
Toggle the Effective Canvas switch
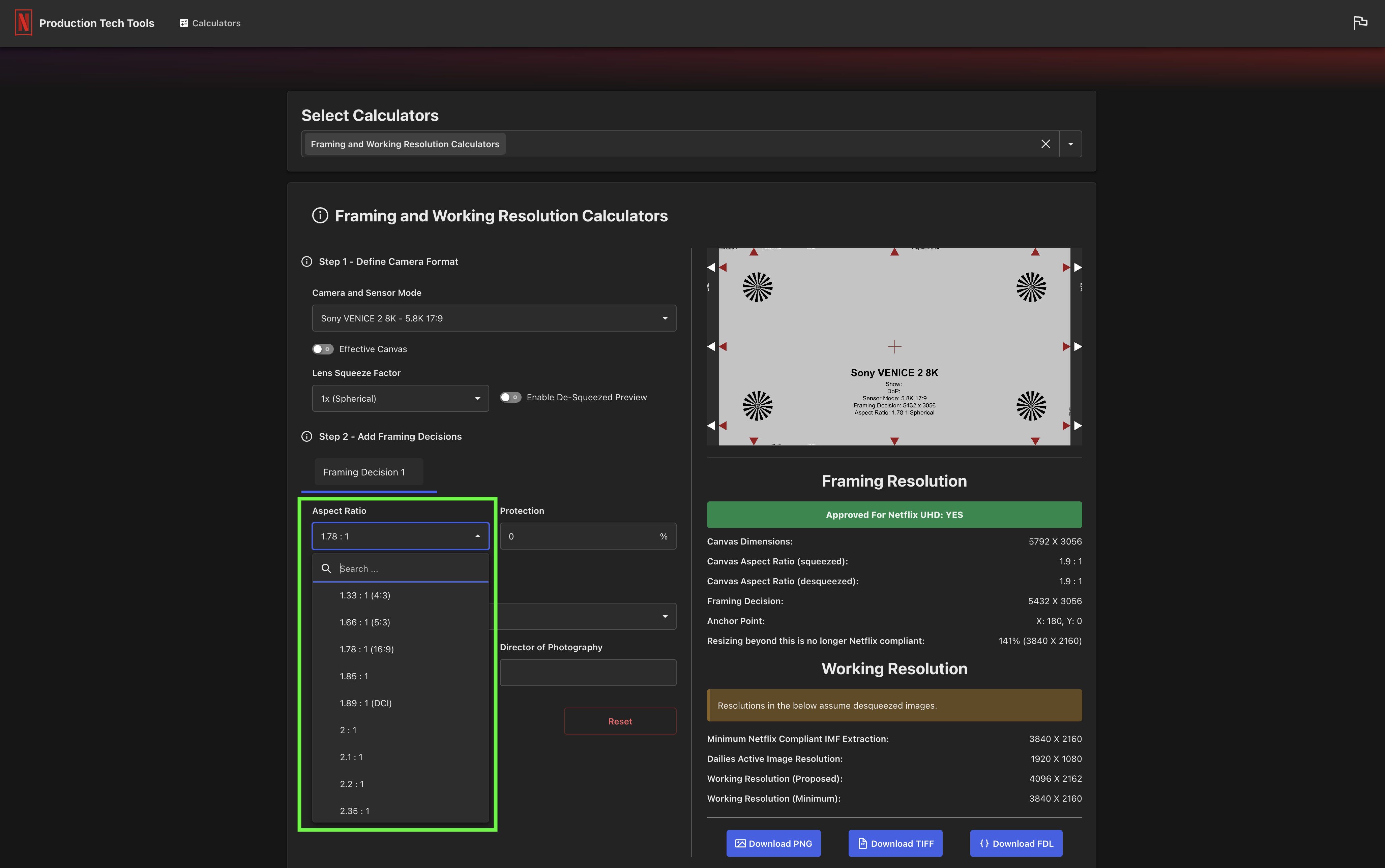tap(323, 349)
